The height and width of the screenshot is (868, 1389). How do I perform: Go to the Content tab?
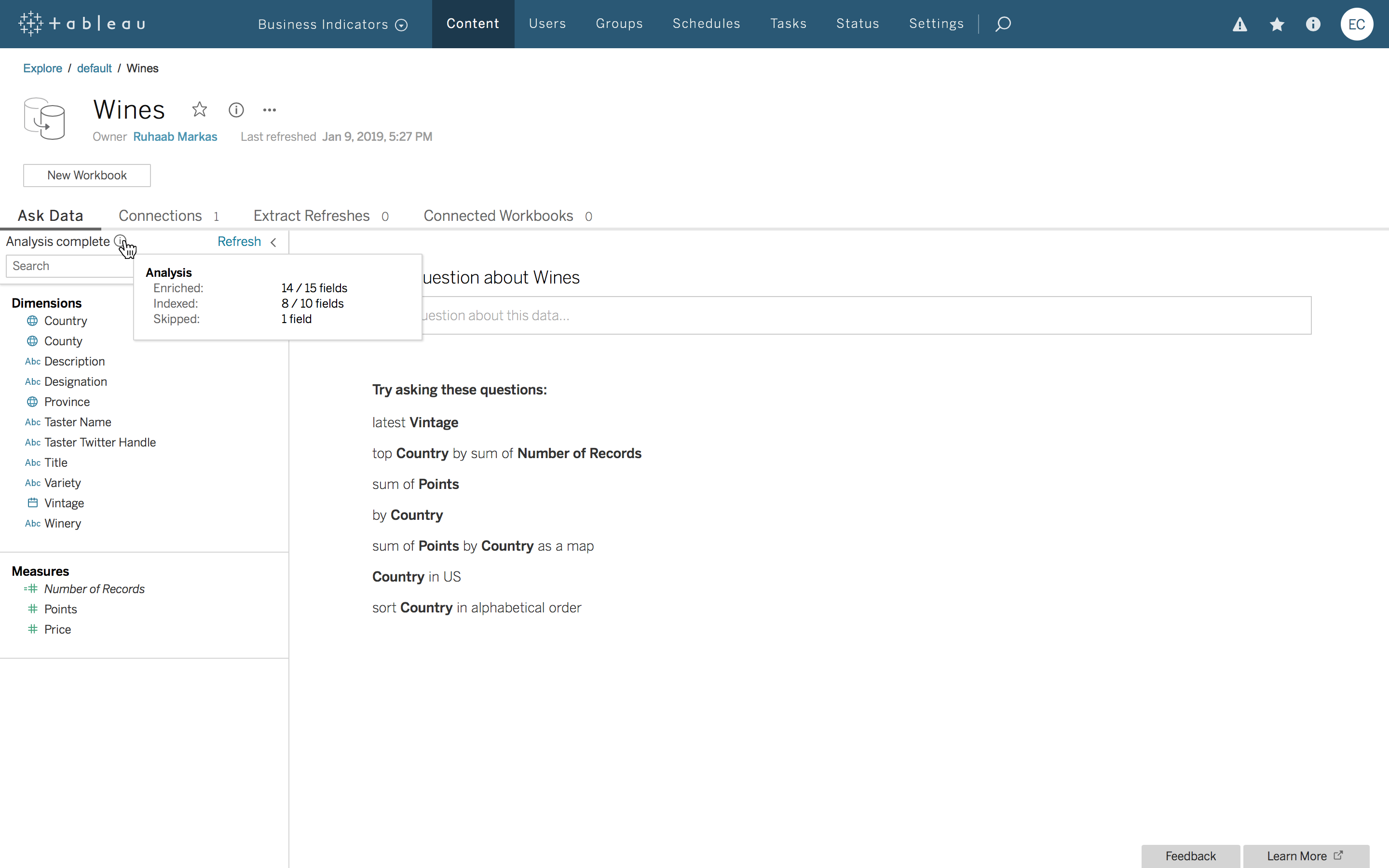point(473,24)
